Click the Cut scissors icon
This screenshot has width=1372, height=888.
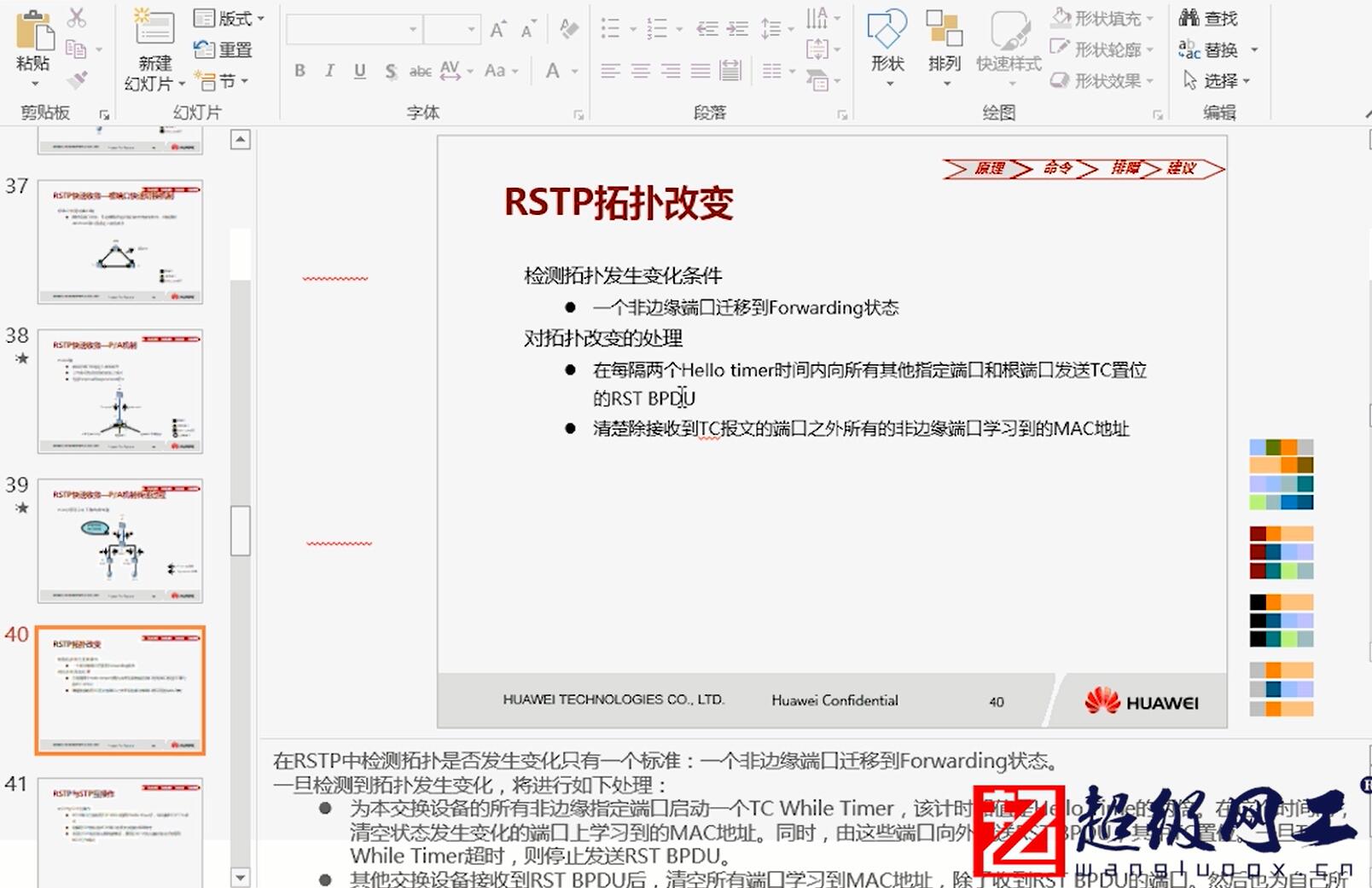[77, 18]
